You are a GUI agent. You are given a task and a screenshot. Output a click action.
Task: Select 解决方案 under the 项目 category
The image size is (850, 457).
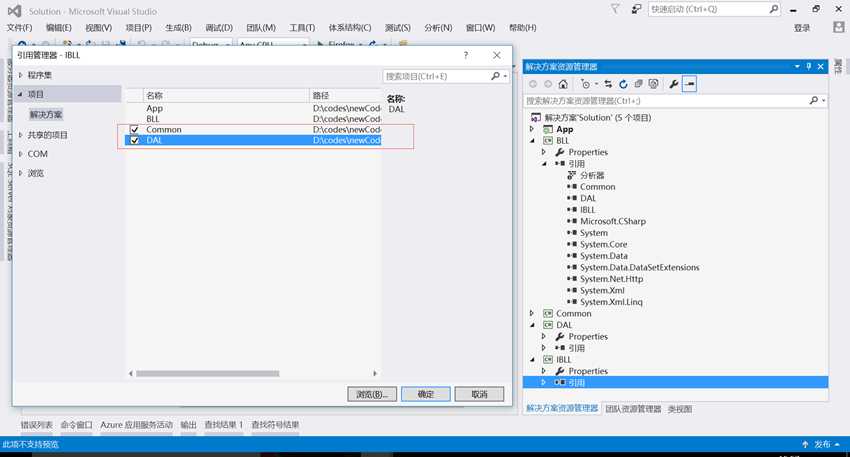[x=46, y=114]
